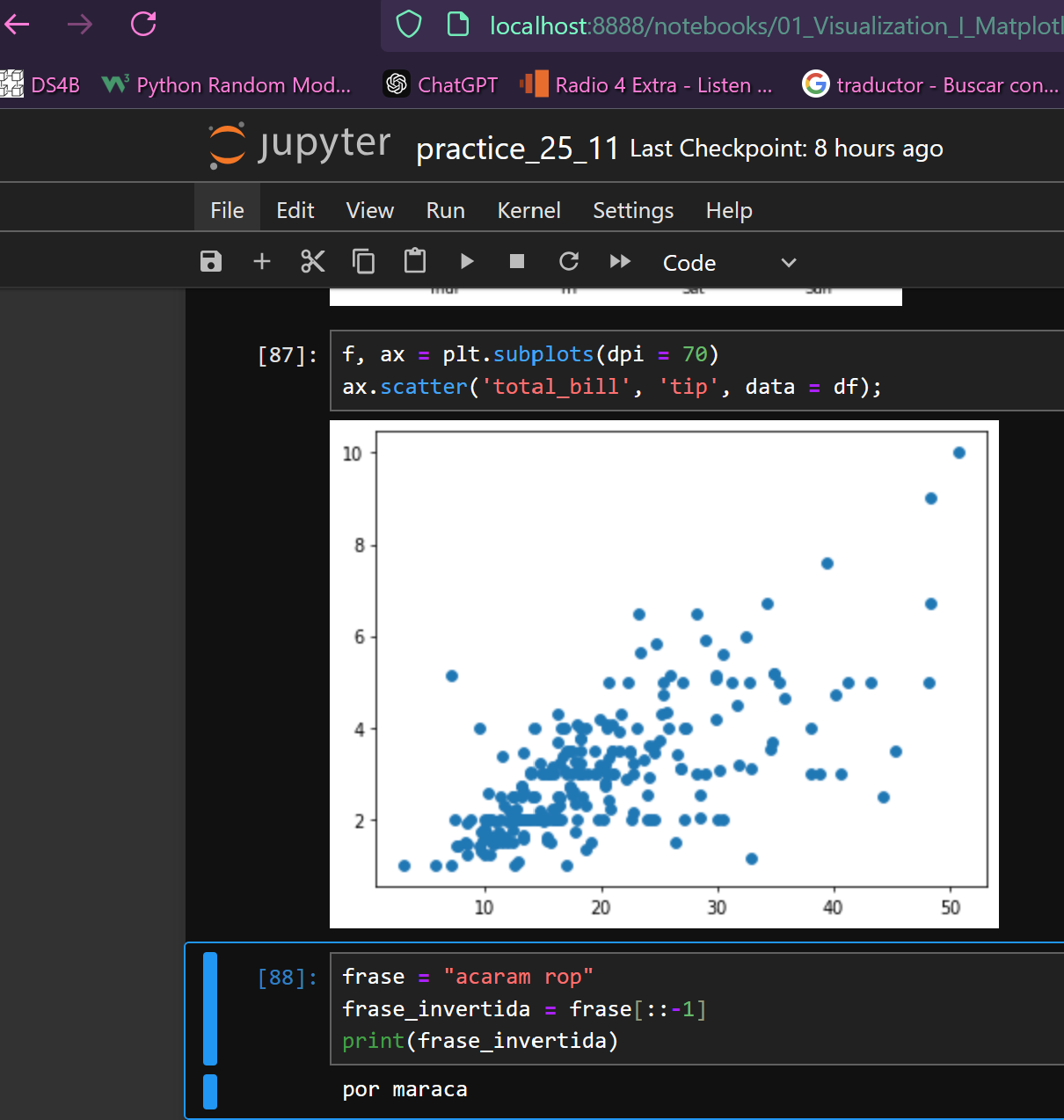The image size is (1064, 1120).
Task: Go forward with the browser forward arrow
Action: click(x=80, y=25)
